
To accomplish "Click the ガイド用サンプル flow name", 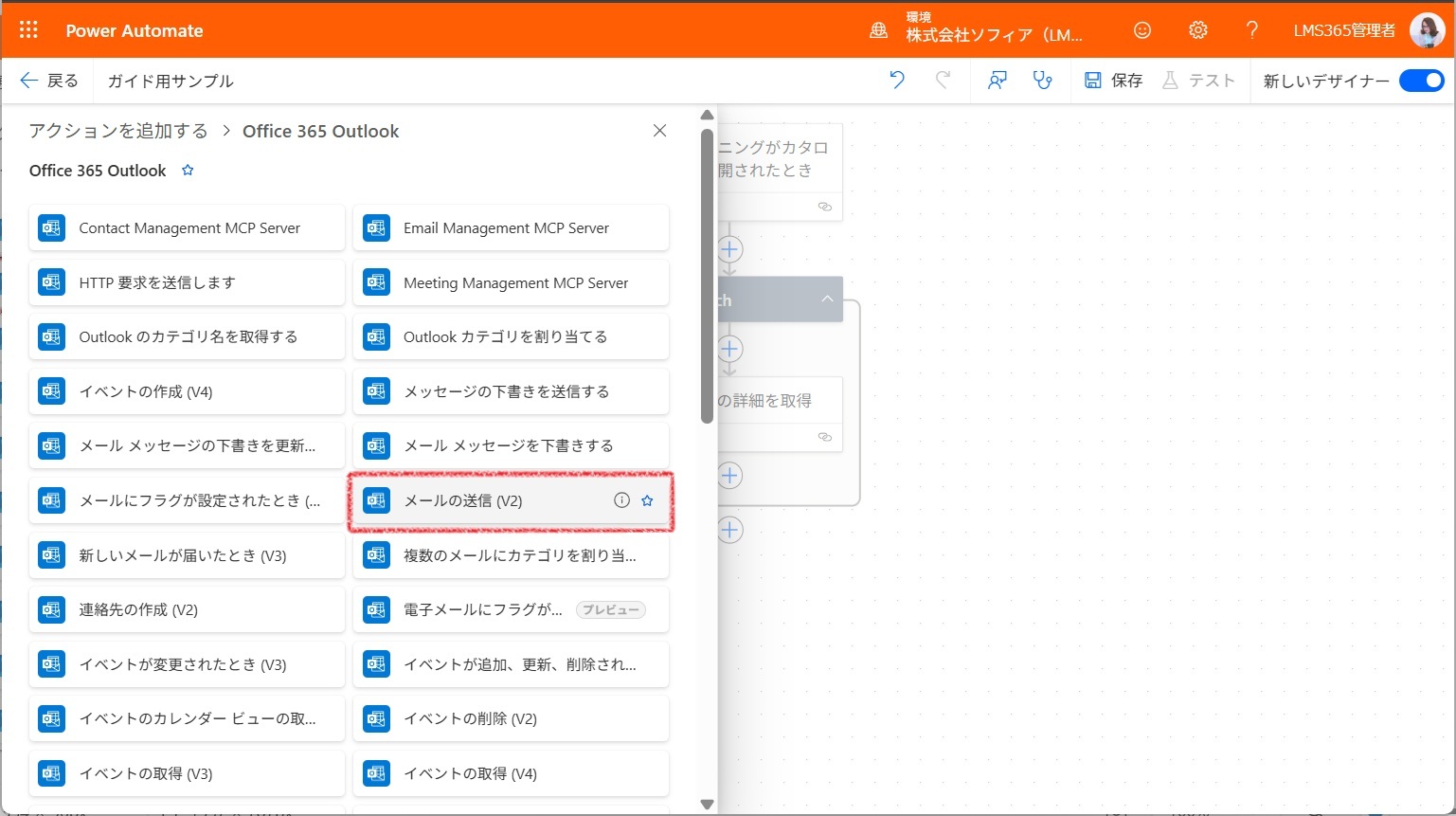I will pos(171,81).
